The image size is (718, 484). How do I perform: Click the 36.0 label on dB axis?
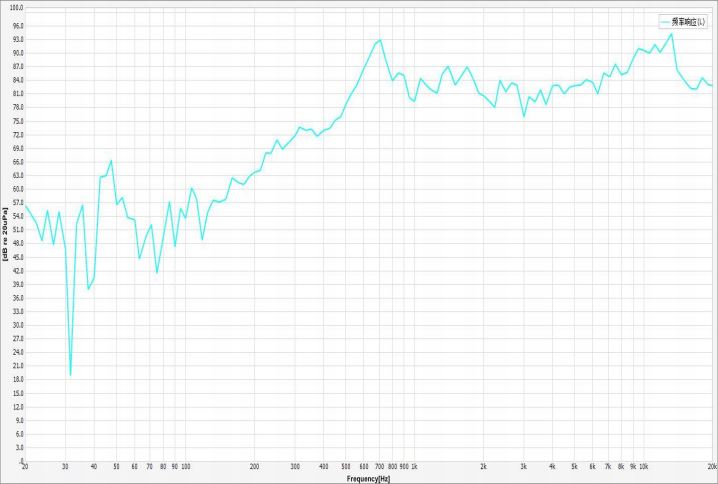(x=18, y=298)
